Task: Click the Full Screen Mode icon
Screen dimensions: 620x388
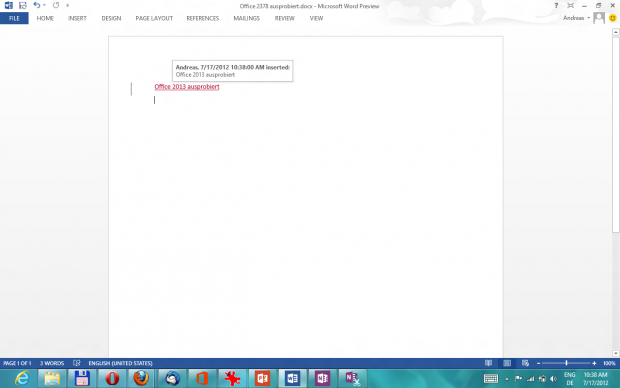Action: [x=570, y=6]
